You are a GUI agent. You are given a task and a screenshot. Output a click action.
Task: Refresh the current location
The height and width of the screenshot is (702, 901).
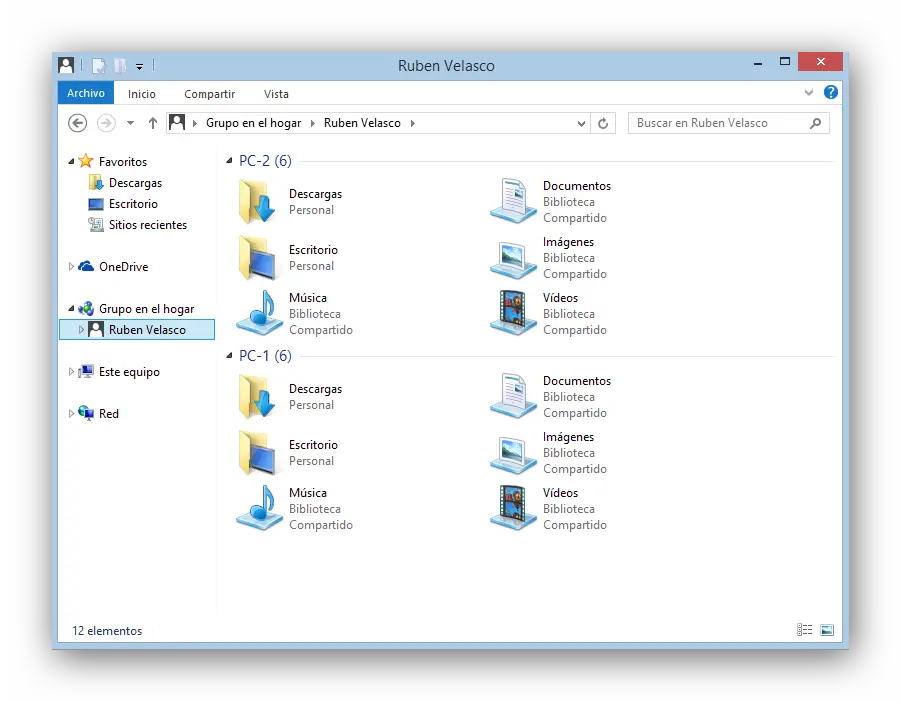pyautogui.click(x=603, y=124)
